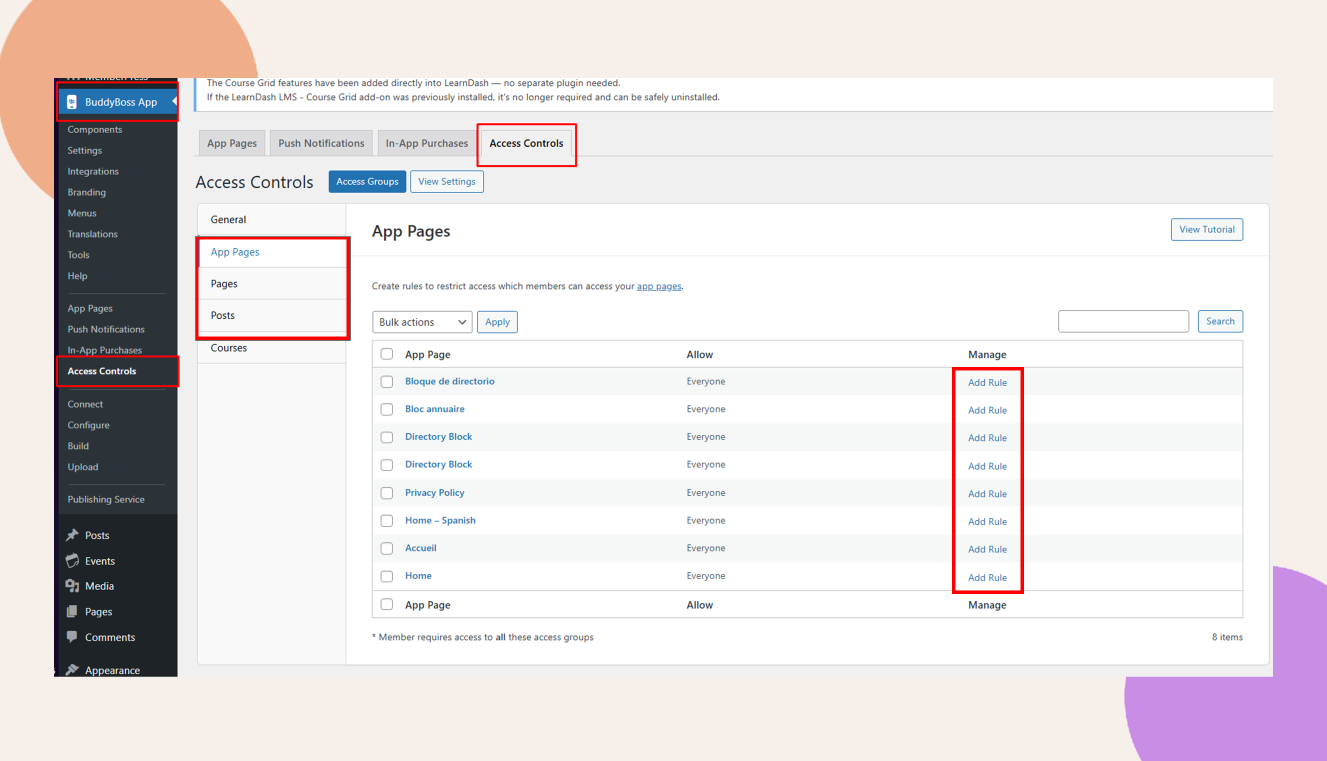Click the Events calendar icon
Screen dimensions: 1327x761
click(72, 561)
